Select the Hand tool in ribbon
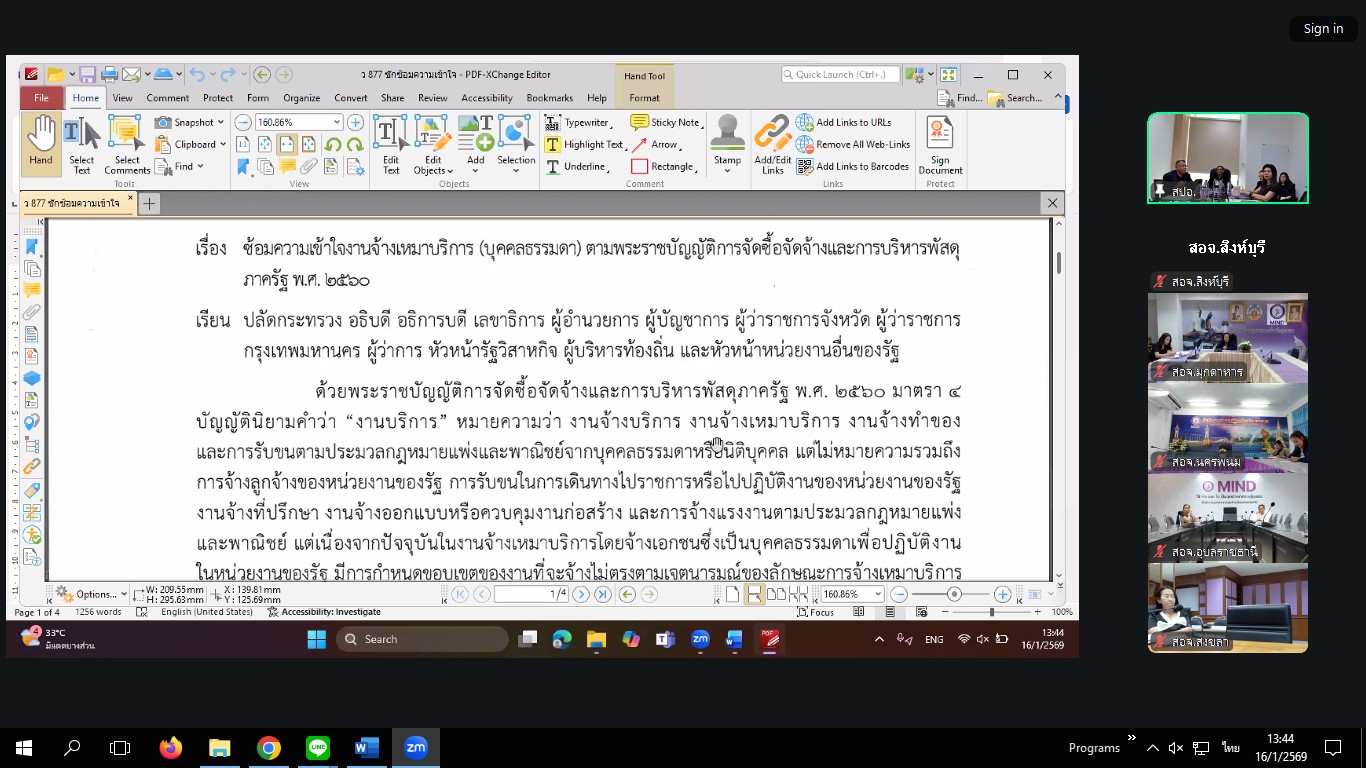The image size is (1366, 768). coord(41,143)
